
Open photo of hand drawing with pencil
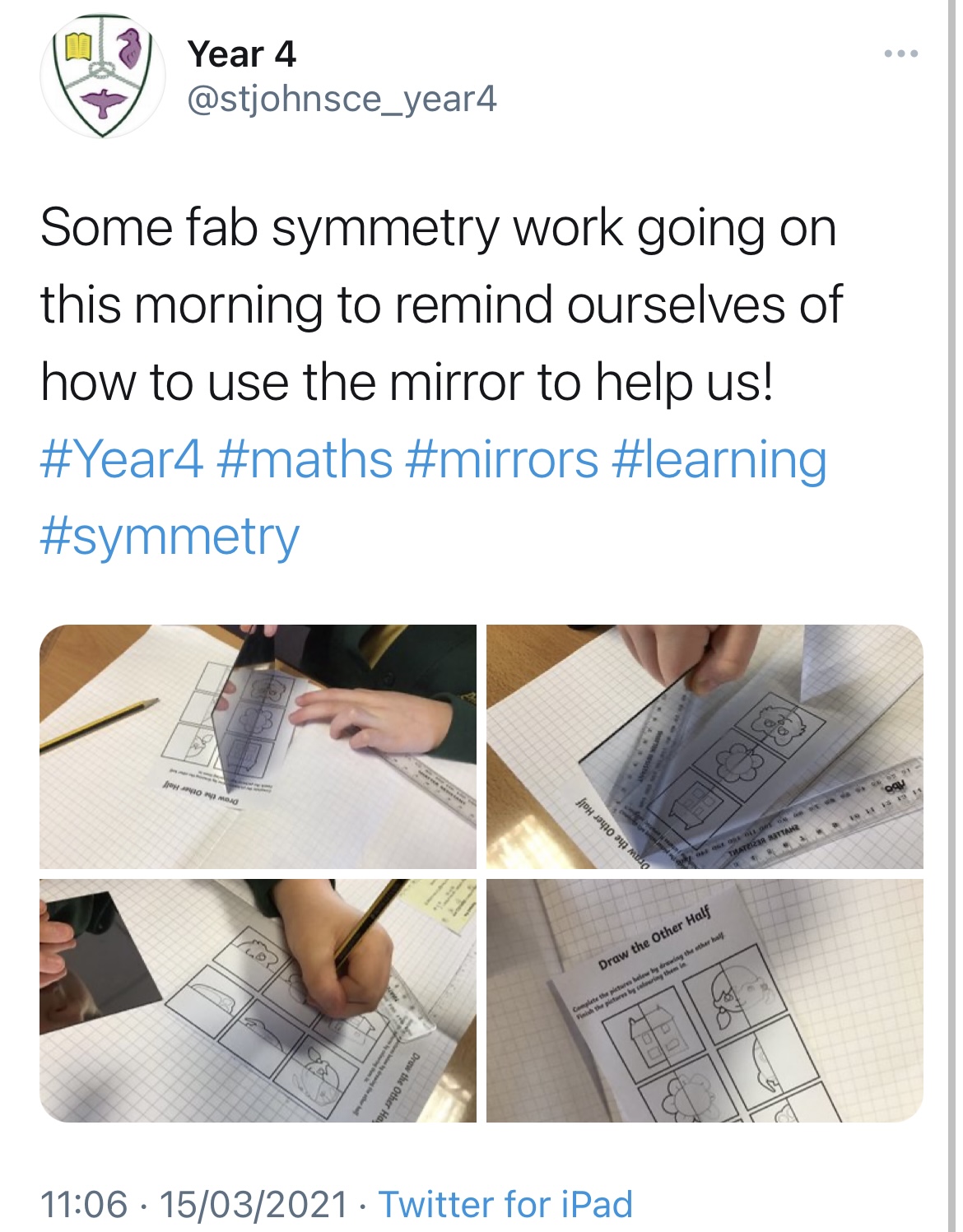coord(258,1000)
